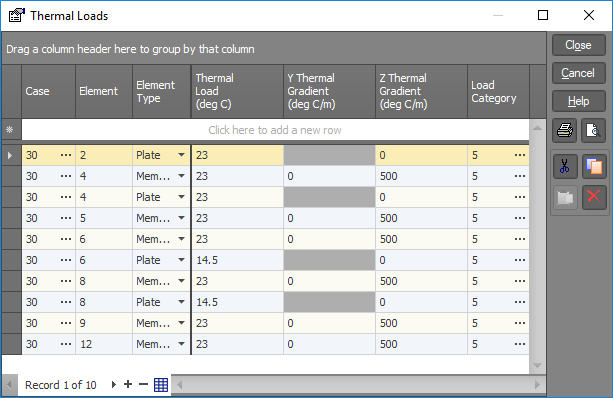Toggle grid view icon in record navigator
613x398 pixels.
pyautogui.click(x=161, y=385)
